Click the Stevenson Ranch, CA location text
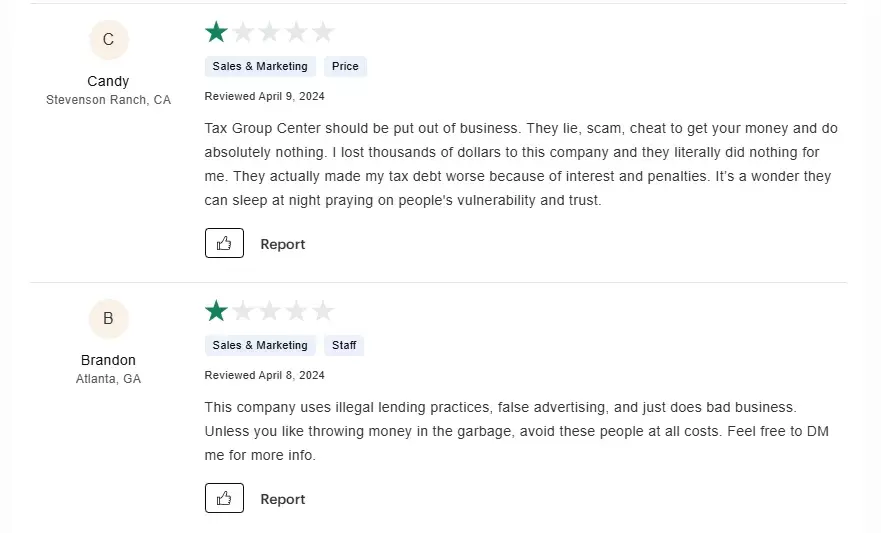The image size is (881, 533). 108,100
